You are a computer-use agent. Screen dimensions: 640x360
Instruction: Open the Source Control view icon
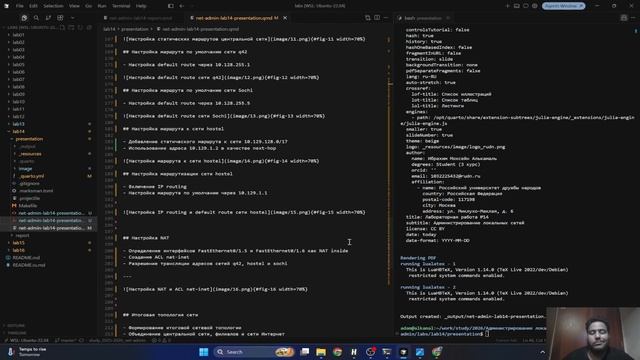pos(48,18)
